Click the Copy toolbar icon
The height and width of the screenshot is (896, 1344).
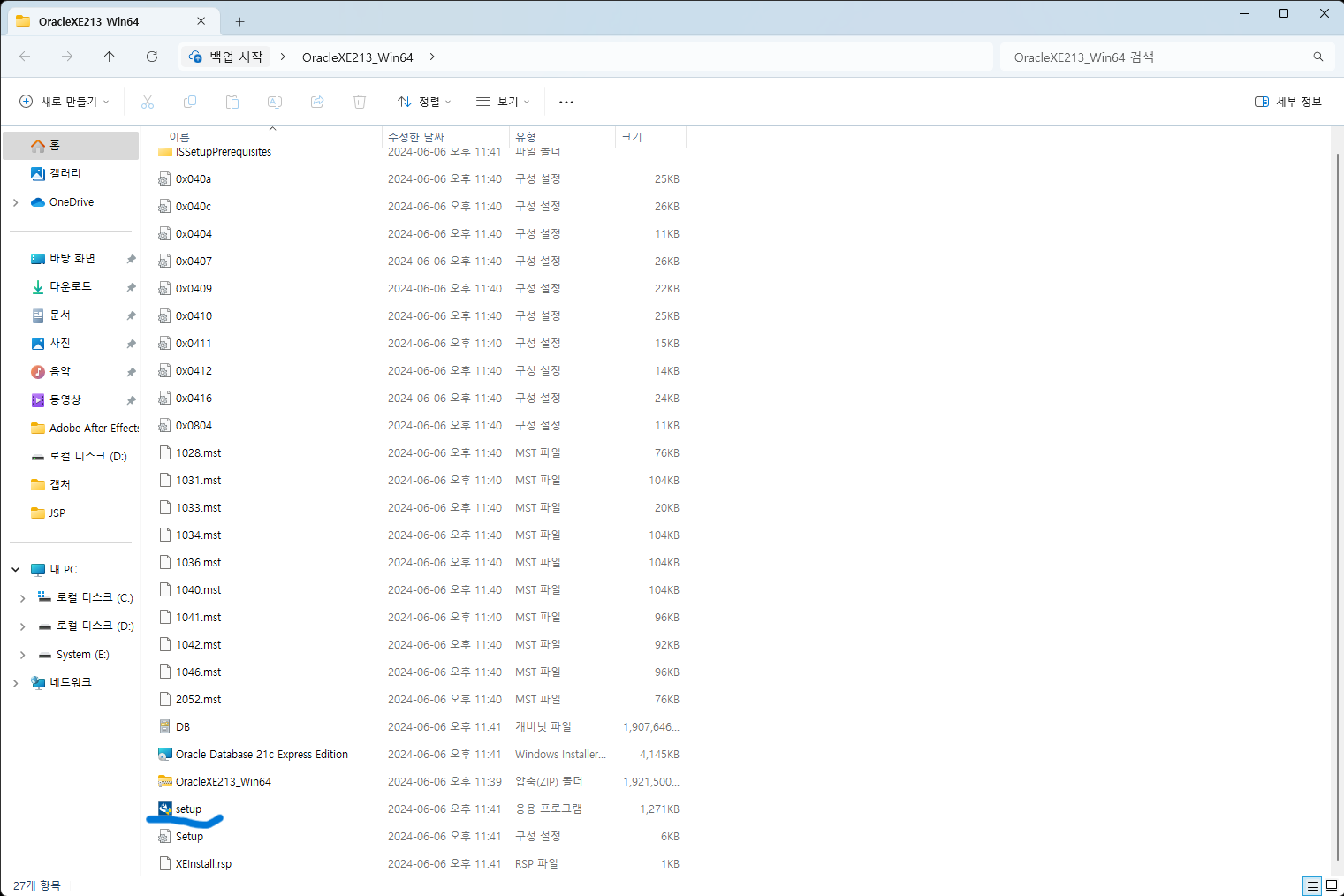(190, 102)
